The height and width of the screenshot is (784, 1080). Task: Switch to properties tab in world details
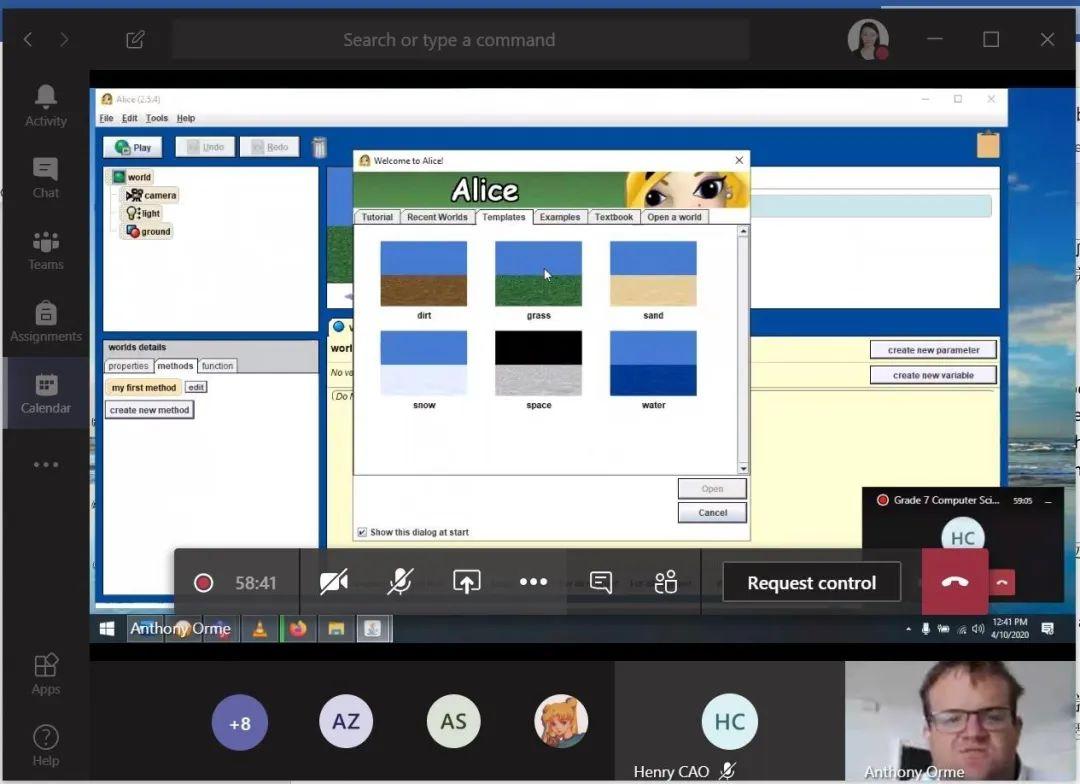(128, 366)
